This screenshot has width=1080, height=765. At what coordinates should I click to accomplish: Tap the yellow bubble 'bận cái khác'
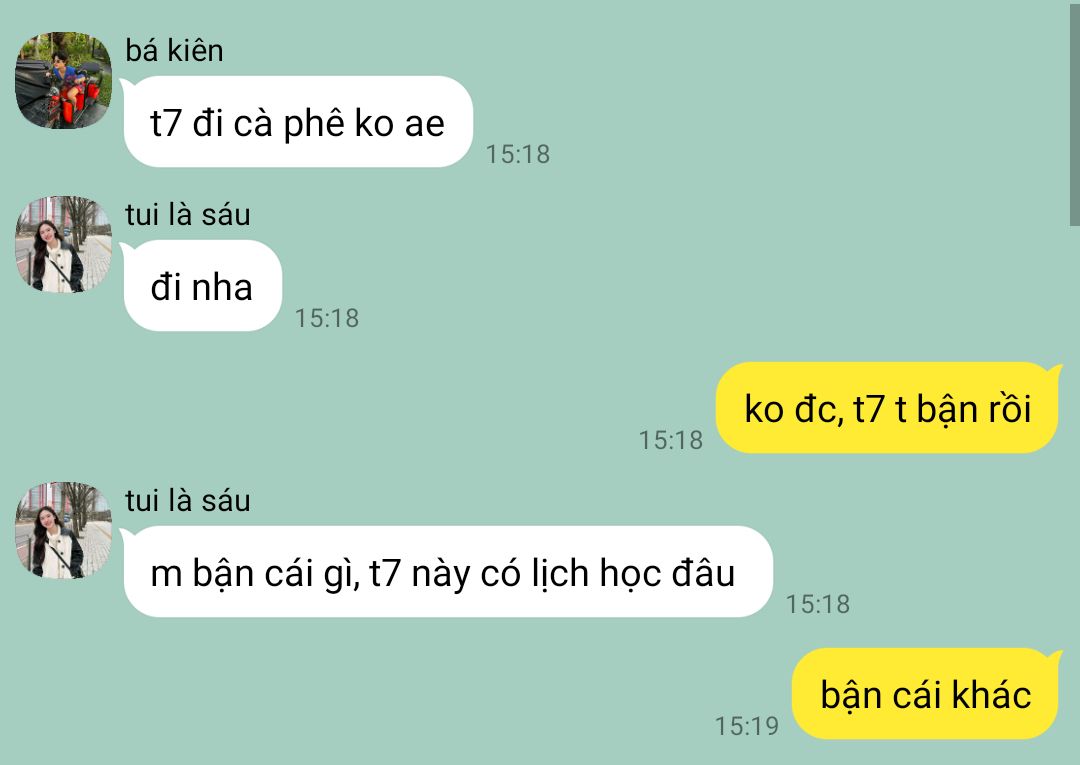click(926, 693)
